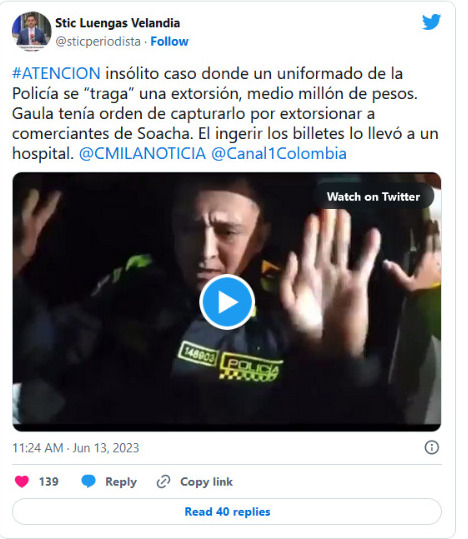Follow the @sticperiodista account
This screenshot has width=468, height=539.
click(169, 42)
